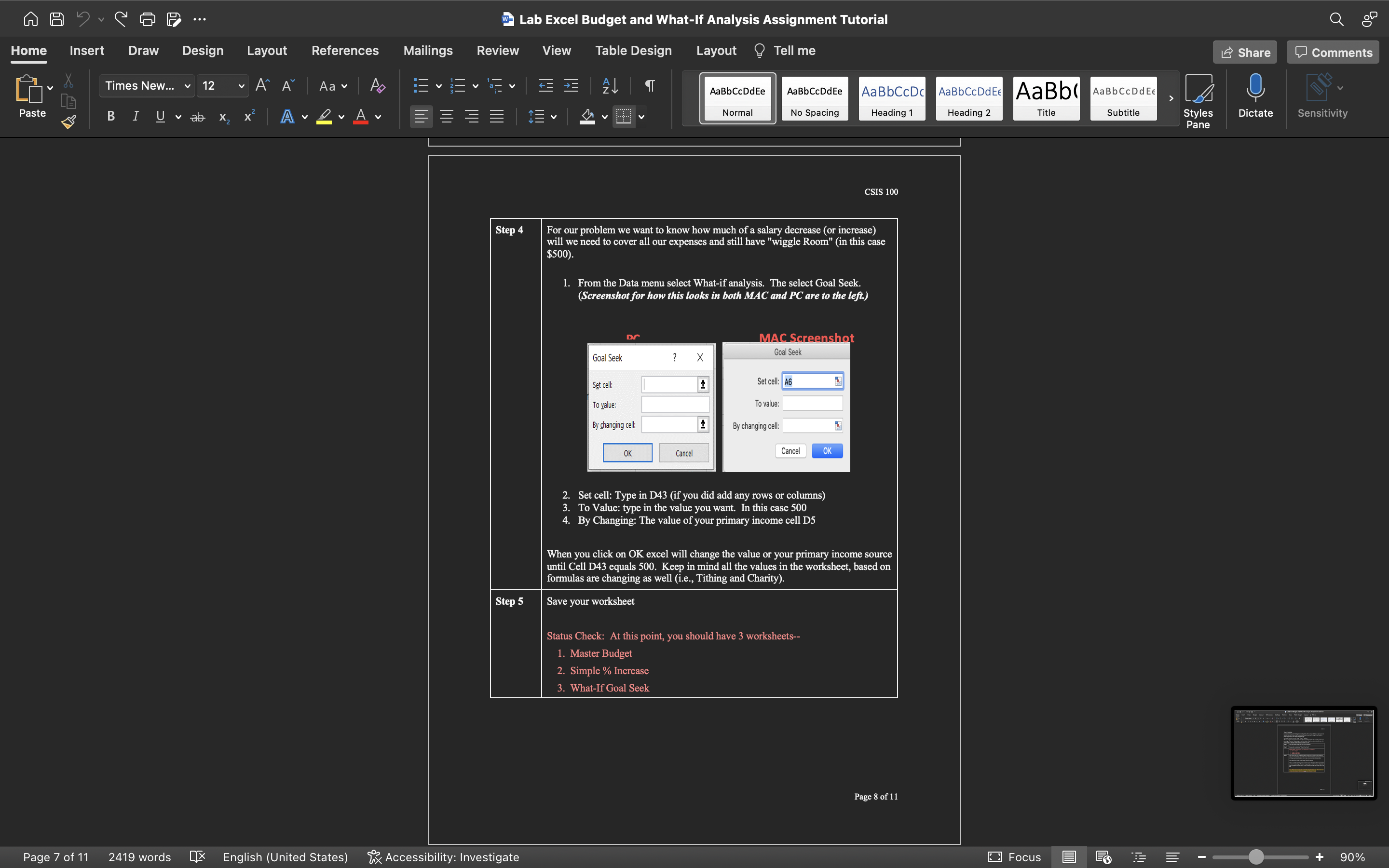Click the Strikethrough icon
The image size is (1389, 868).
coord(197,117)
